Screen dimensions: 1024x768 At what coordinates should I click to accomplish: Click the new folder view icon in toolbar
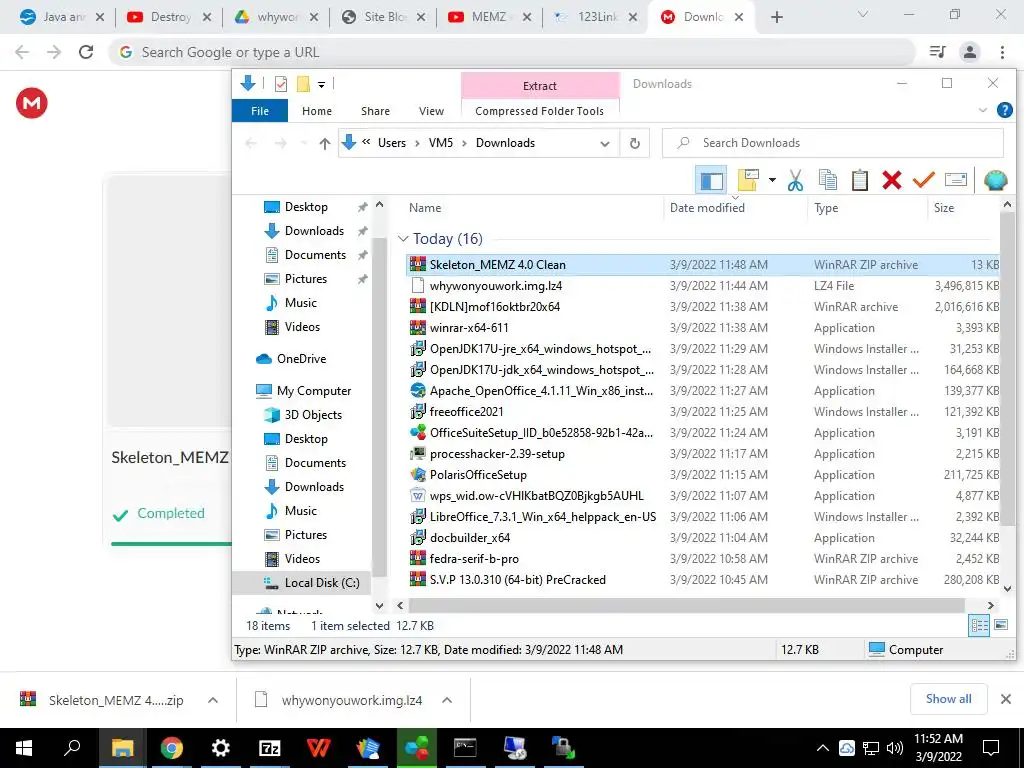(748, 180)
